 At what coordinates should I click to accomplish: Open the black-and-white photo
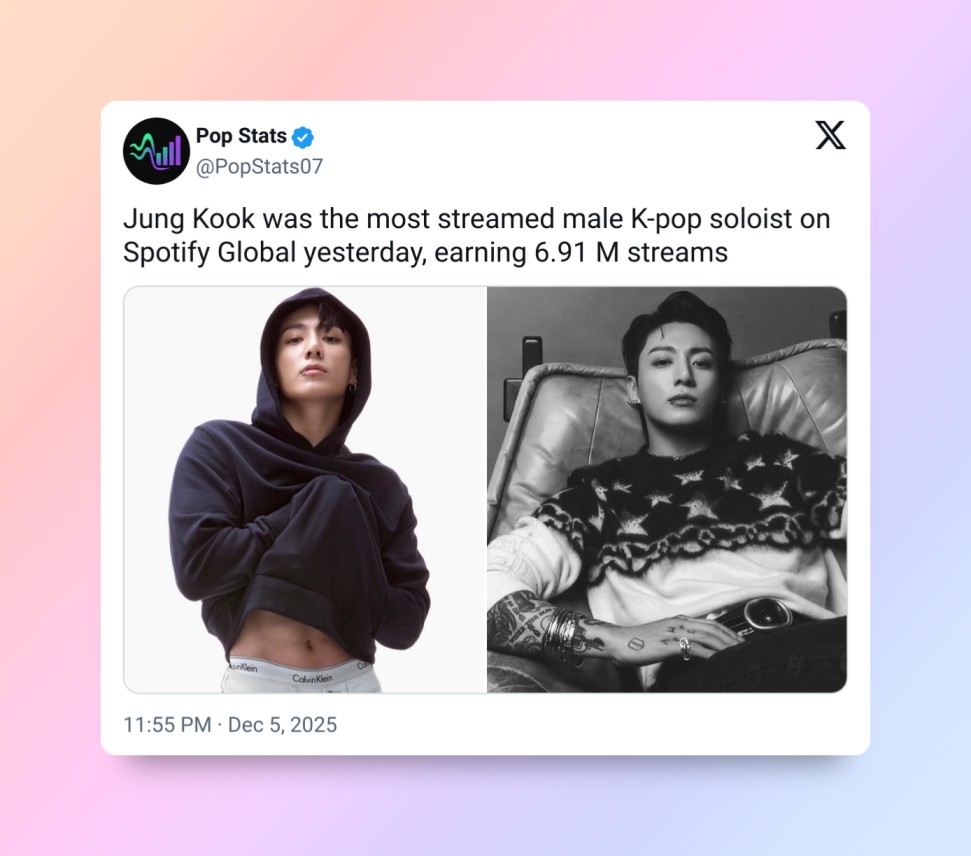(x=667, y=489)
